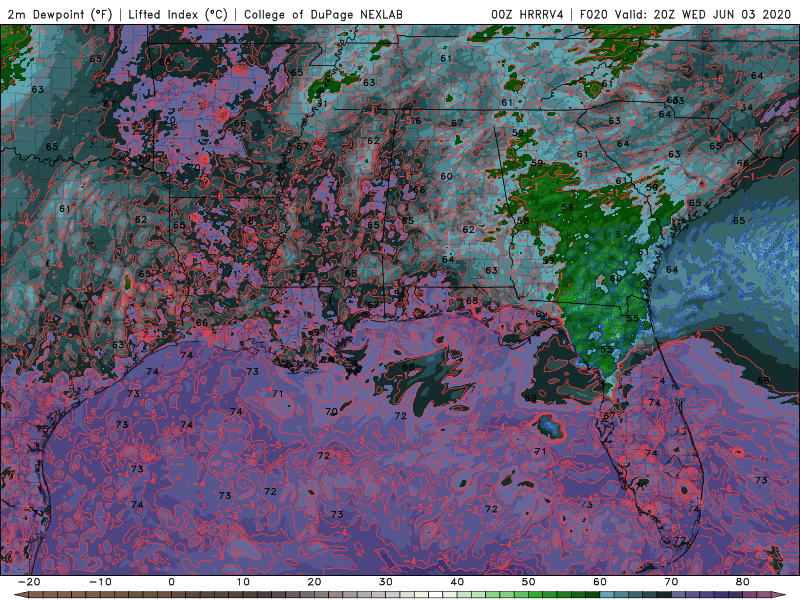Viewport: 800px width, 600px height.
Task: Click the '70' color bar label
Action: click(x=671, y=582)
